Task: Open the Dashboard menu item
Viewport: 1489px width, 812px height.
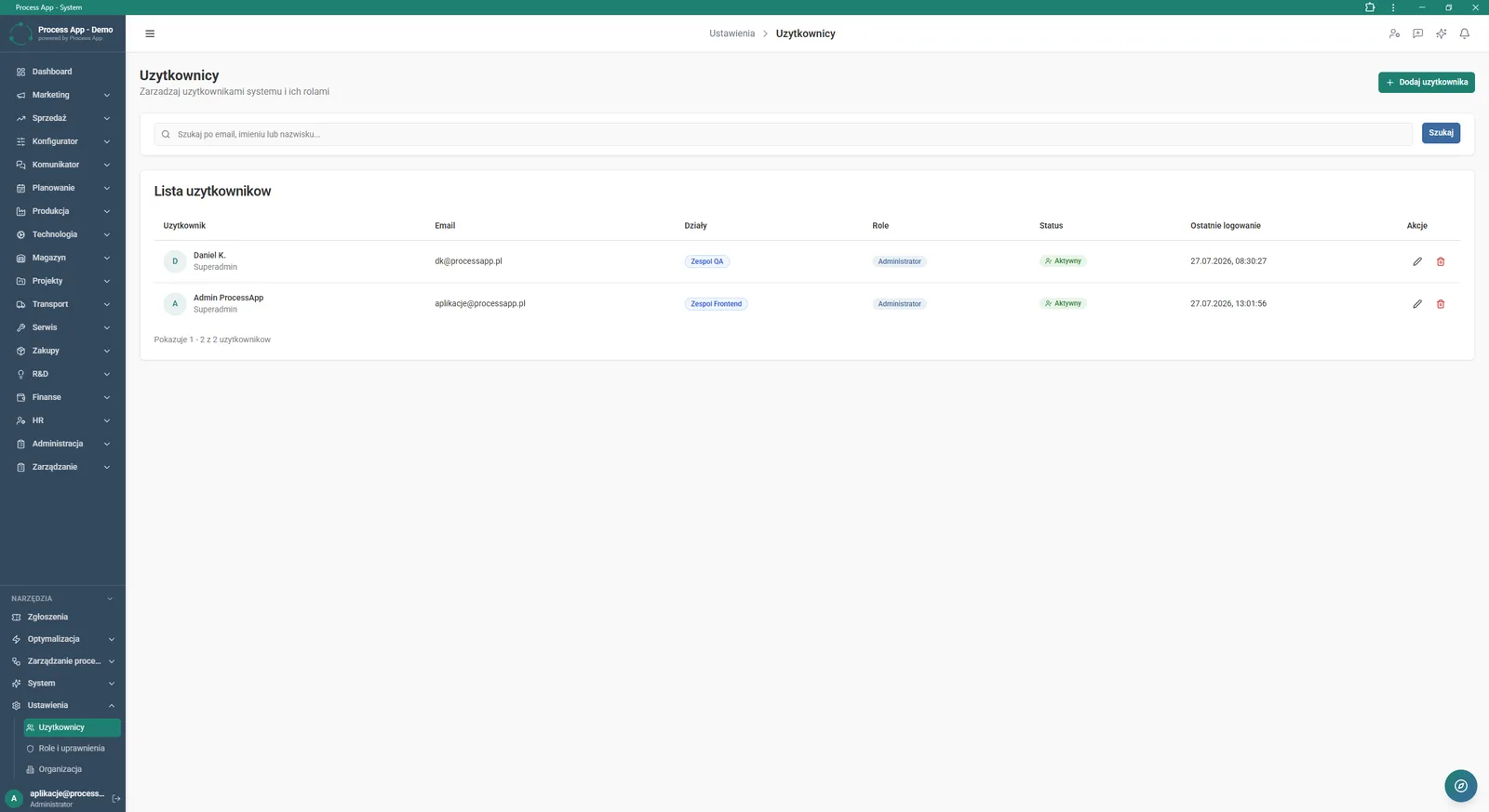Action: point(62,72)
